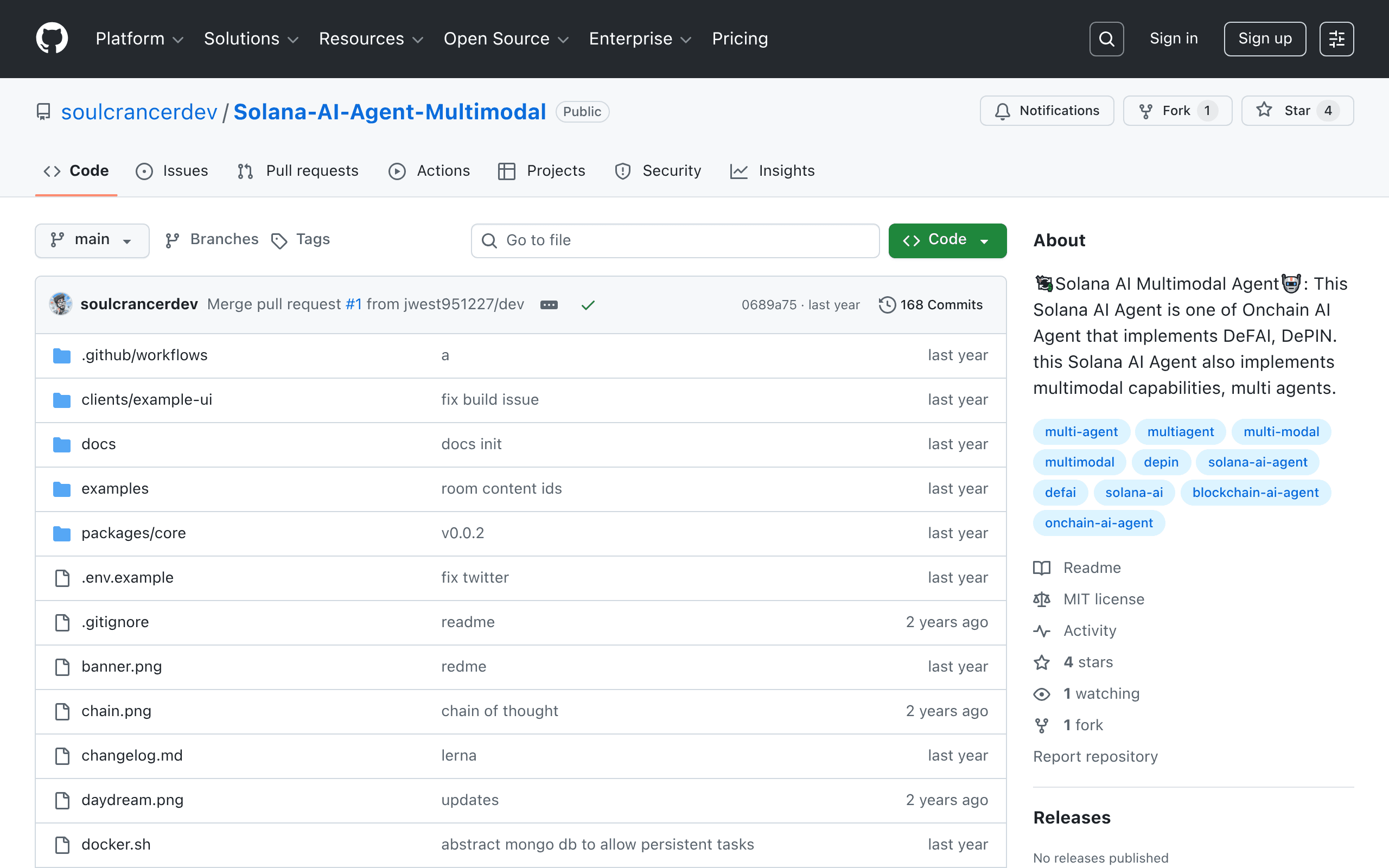Screen dimensions: 1389x868
Task: Click the appearance settings sliders icon
Action: coord(1336,39)
